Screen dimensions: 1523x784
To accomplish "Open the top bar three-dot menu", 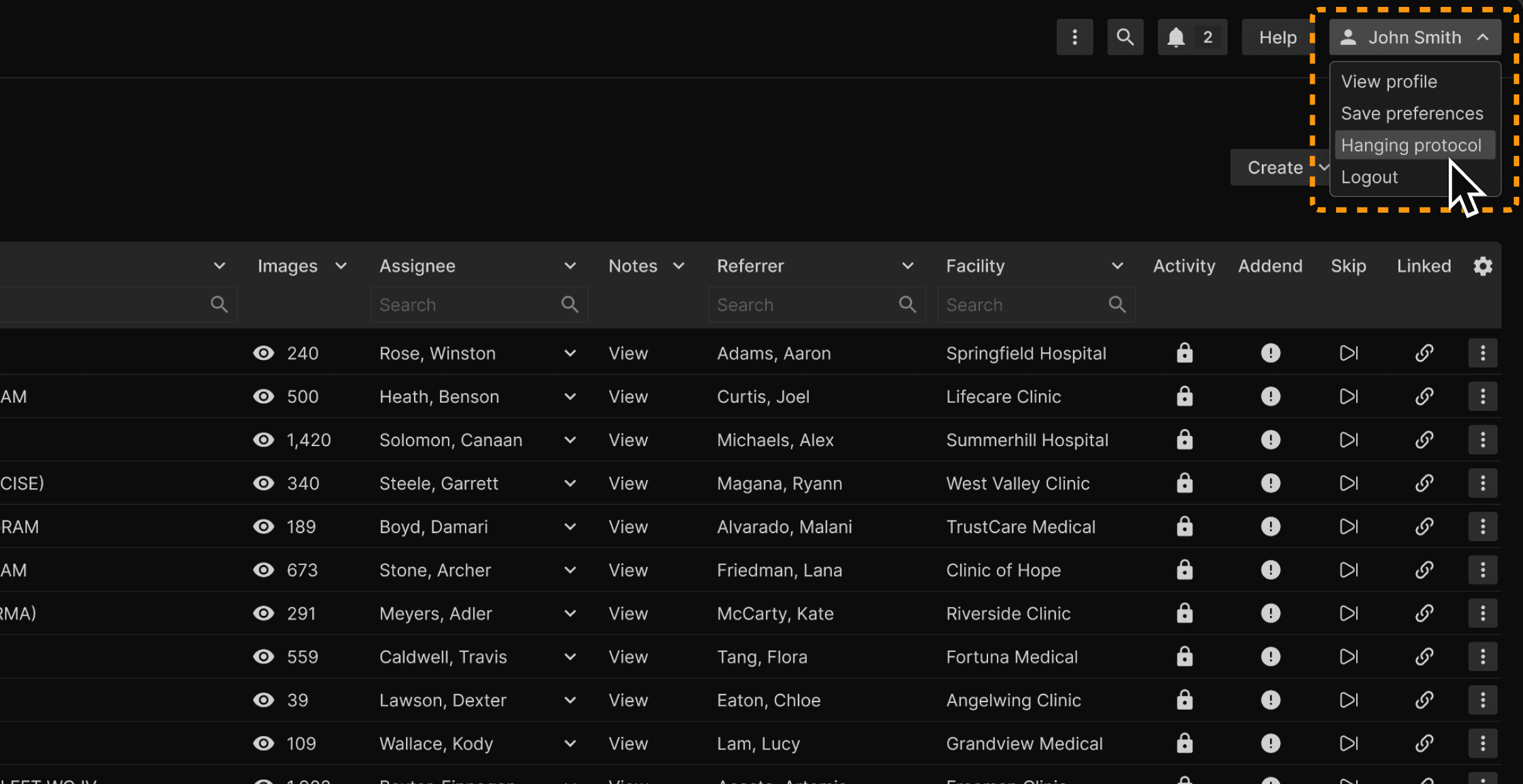I will [1074, 38].
